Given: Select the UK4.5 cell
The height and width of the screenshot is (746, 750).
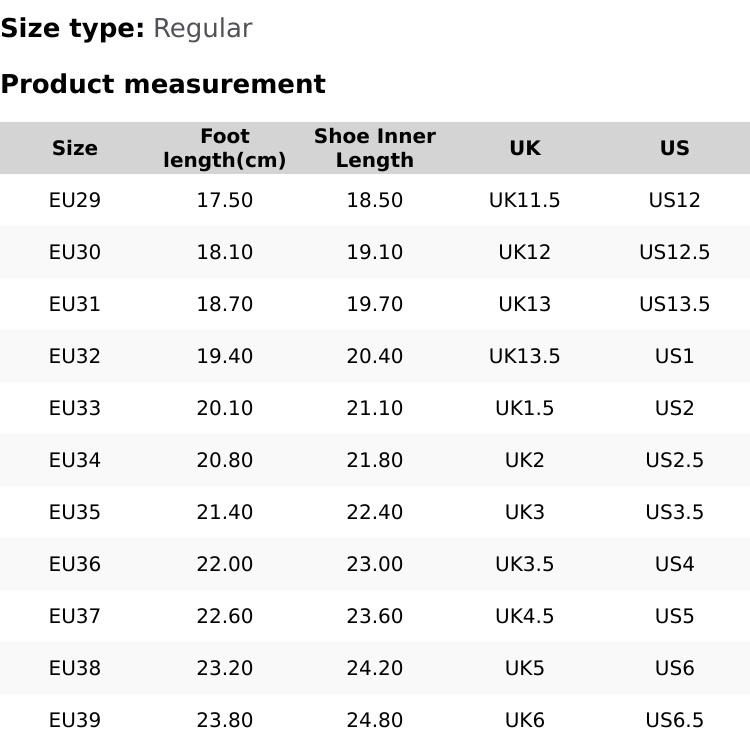Looking at the screenshot, I should pos(525,616).
